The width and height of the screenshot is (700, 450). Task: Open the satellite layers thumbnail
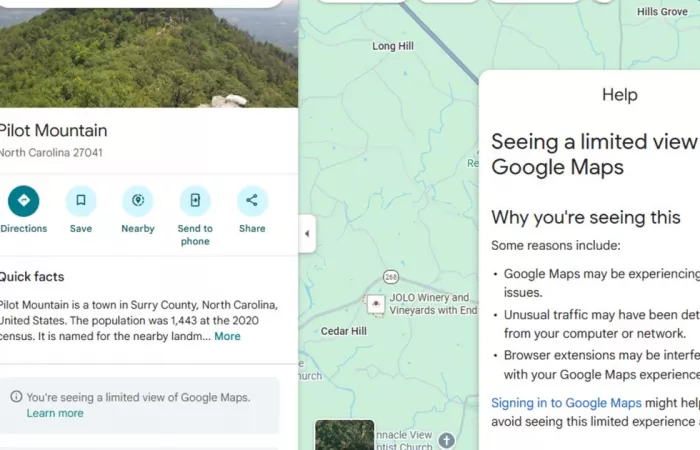pyautogui.click(x=344, y=435)
